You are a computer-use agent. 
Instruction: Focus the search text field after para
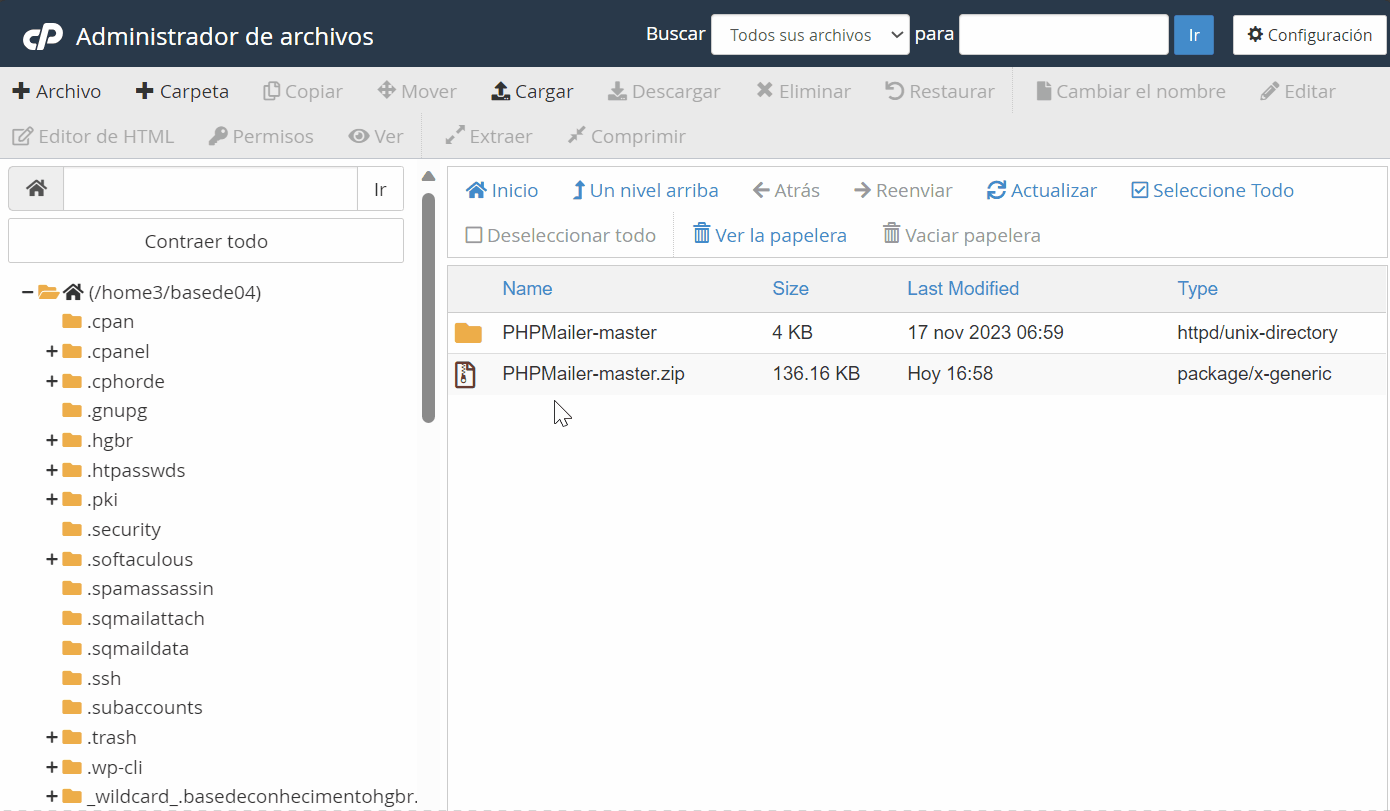pos(1064,35)
